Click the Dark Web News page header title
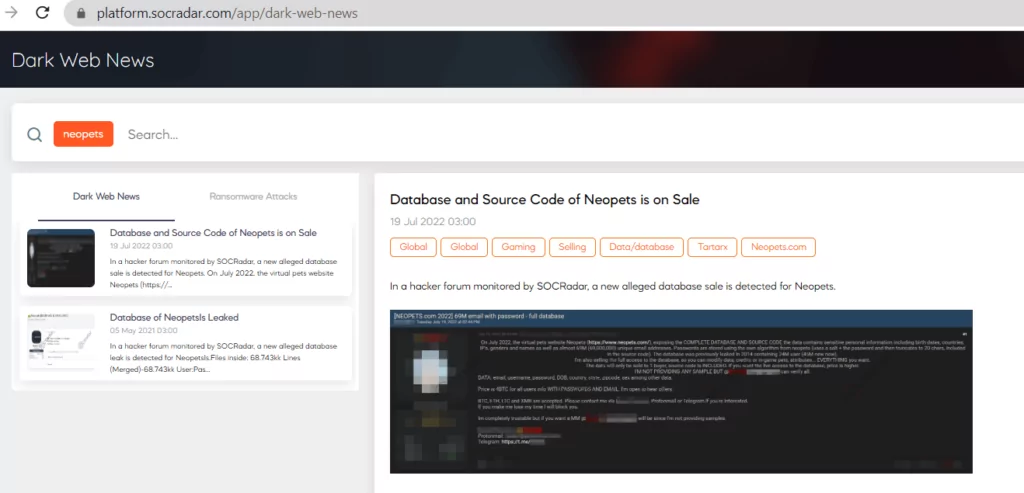 (83, 61)
